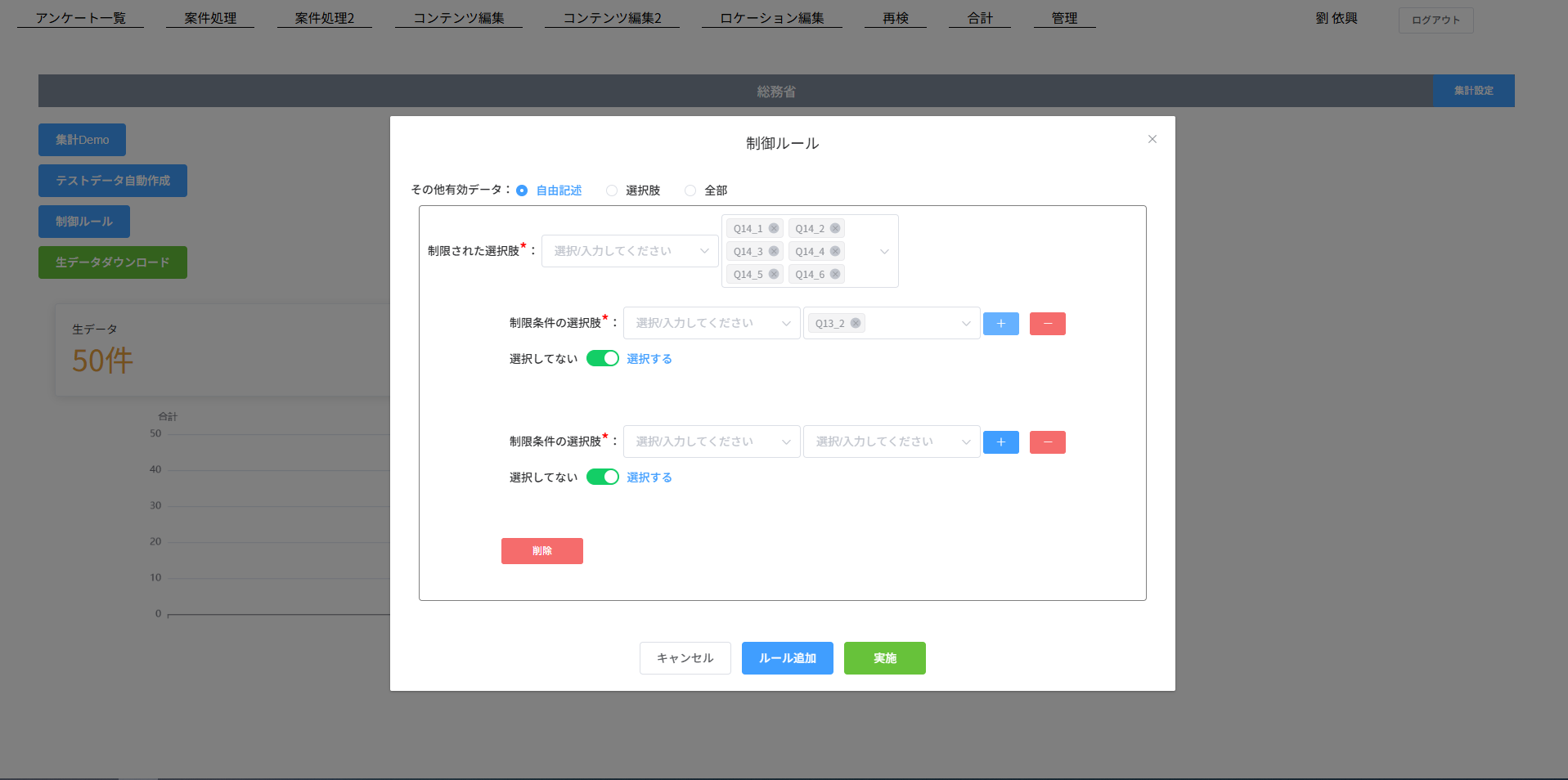Choose the 全部 radio option

[x=690, y=191]
